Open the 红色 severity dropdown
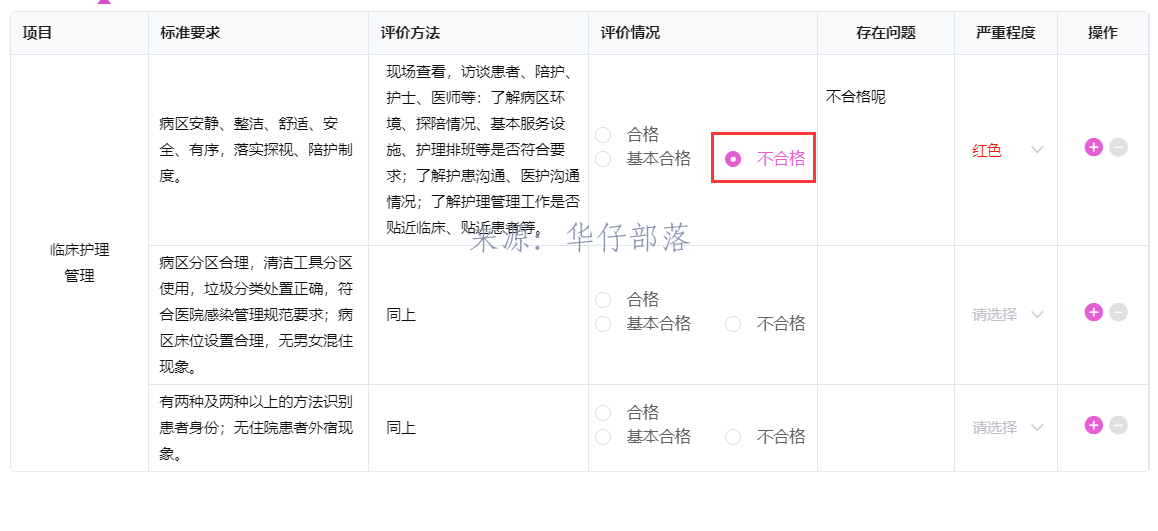The height and width of the screenshot is (531, 1158). [1008, 150]
